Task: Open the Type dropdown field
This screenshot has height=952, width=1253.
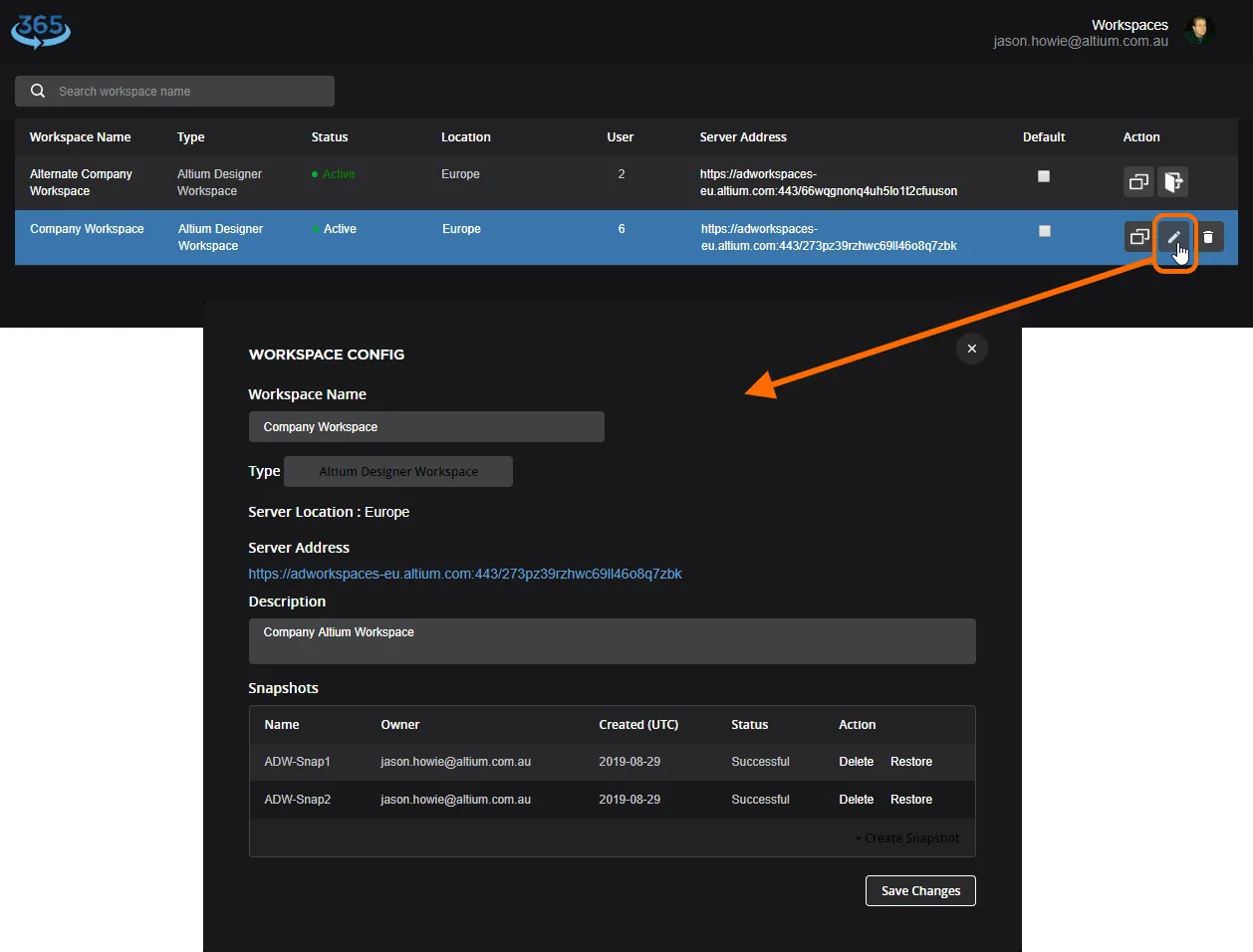Action: (398, 472)
